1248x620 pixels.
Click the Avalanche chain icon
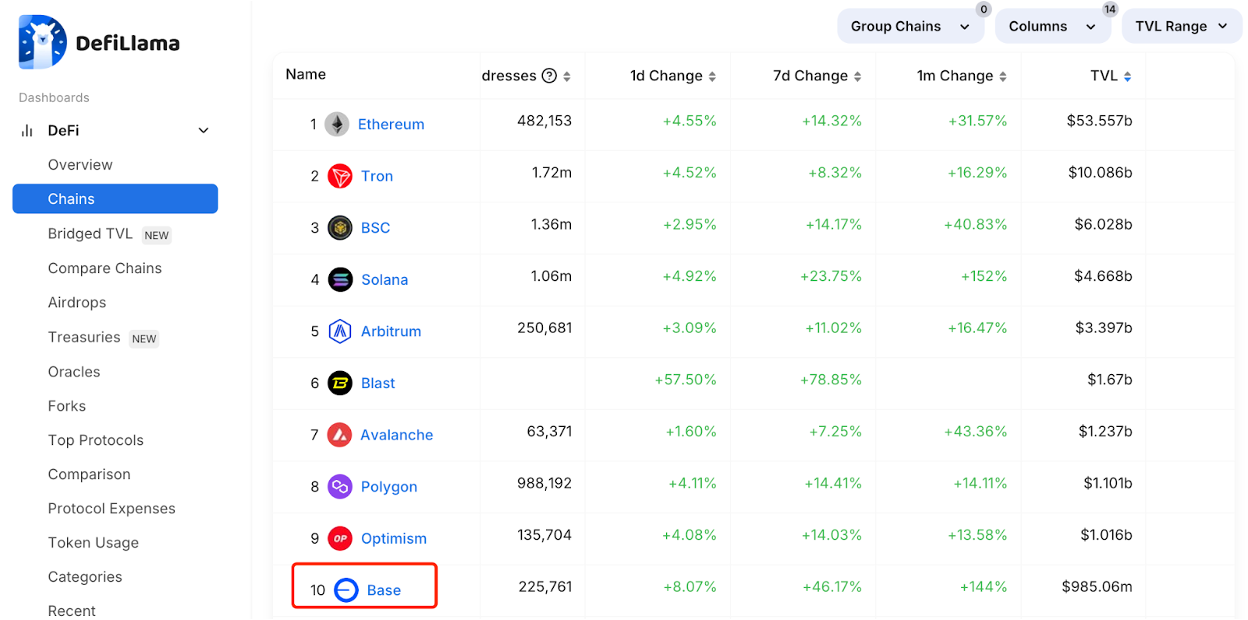point(340,435)
